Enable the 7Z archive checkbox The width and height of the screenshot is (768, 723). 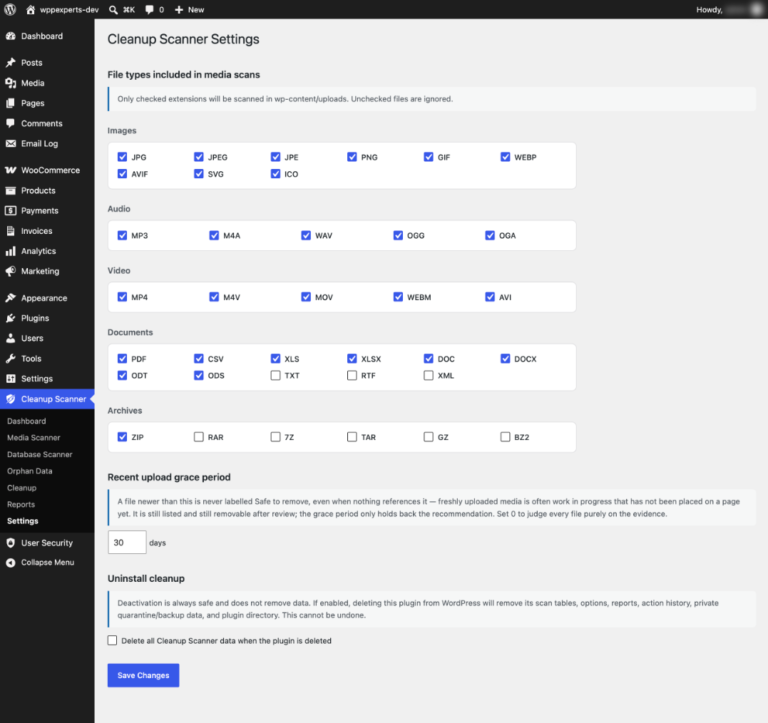(x=275, y=436)
